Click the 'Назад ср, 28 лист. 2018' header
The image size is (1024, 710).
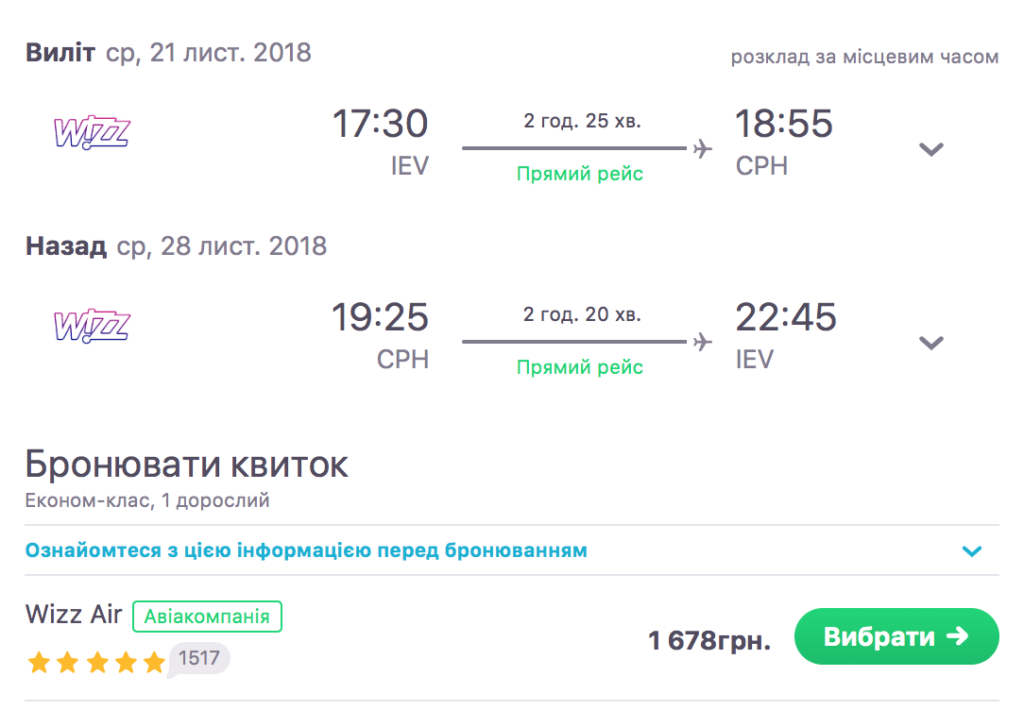click(x=176, y=246)
